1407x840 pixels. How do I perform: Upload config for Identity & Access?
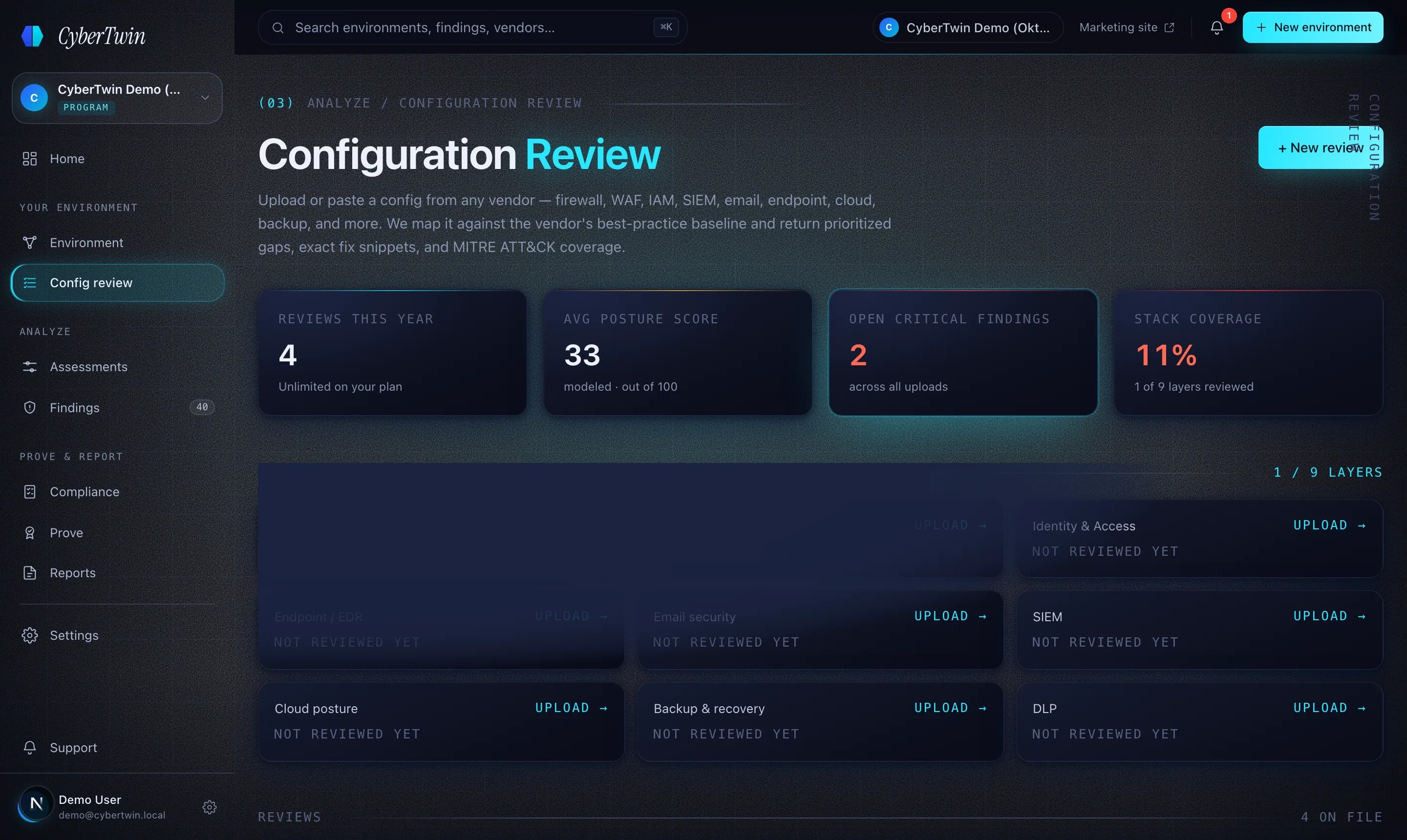1329,525
